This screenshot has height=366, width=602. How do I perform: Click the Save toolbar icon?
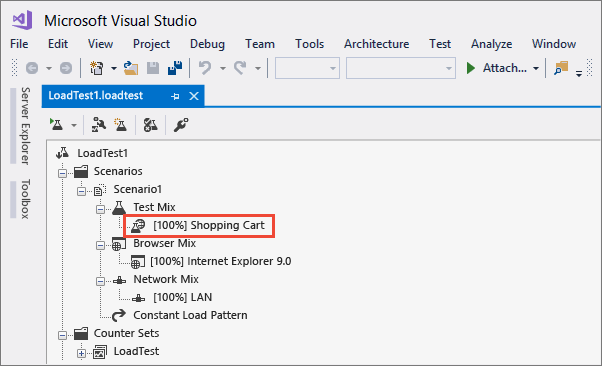click(x=153, y=68)
